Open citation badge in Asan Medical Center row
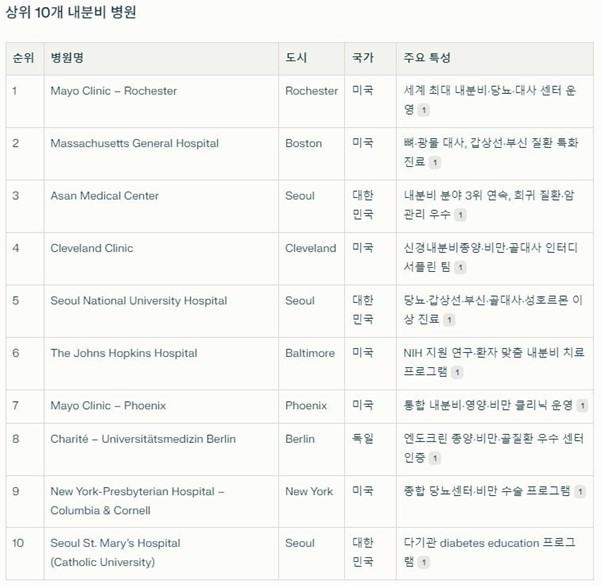Screen dimensions: 601x585 [460, 215]
